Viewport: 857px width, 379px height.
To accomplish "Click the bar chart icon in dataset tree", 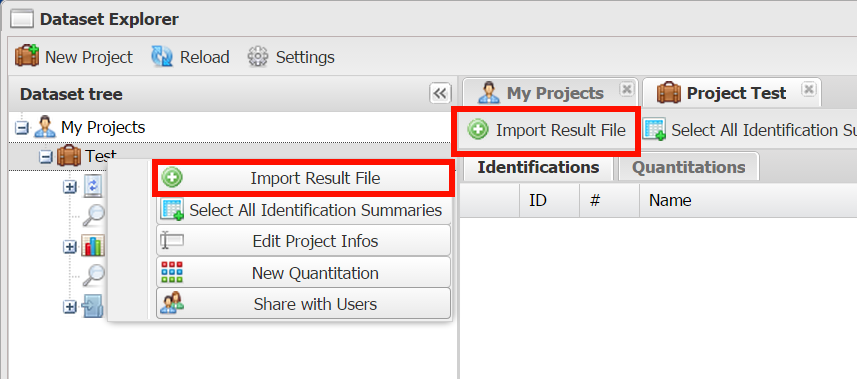I will point(93,246).
